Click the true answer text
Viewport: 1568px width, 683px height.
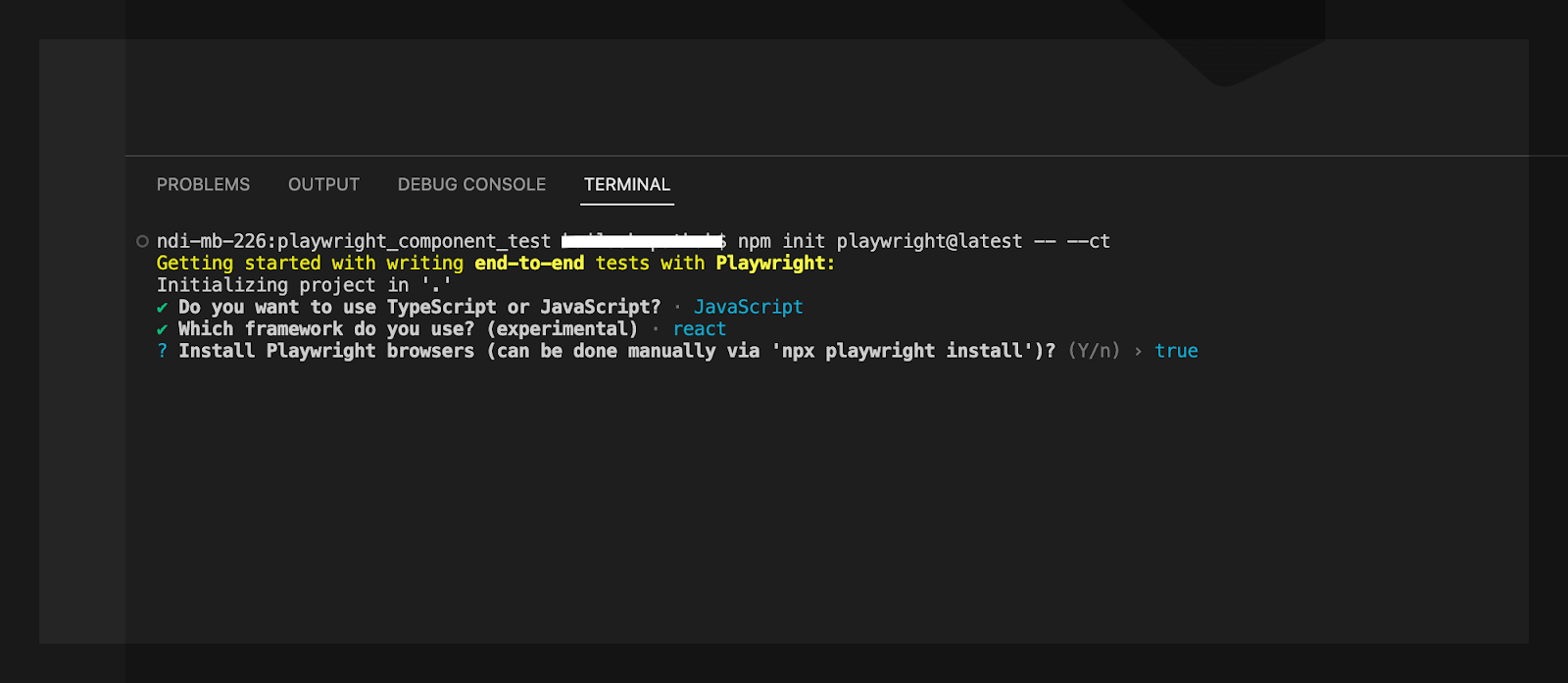point(1177,351)
